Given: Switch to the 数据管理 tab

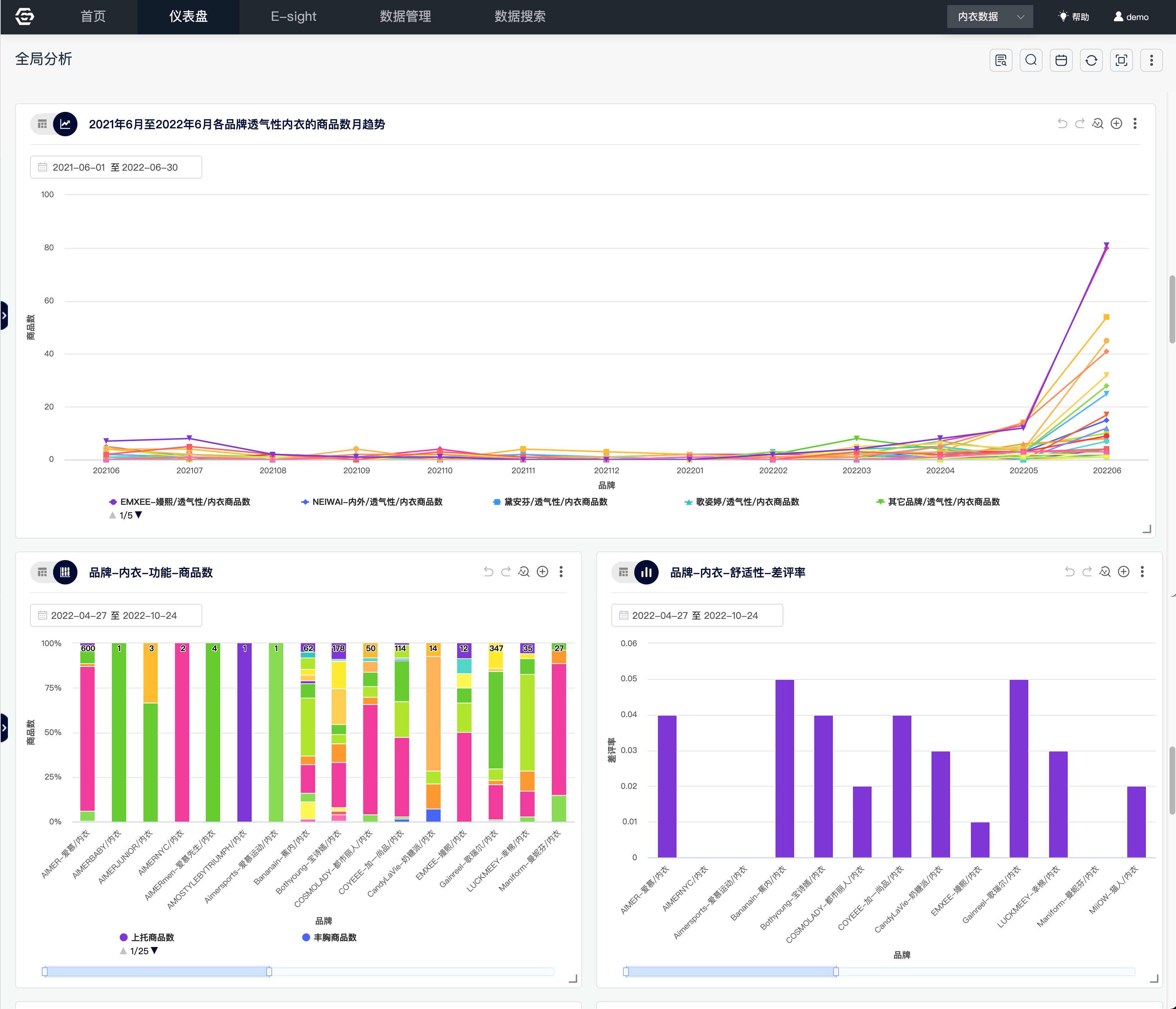Looking at the screenshot, I should pyautogui.click(x=405, y=16).
